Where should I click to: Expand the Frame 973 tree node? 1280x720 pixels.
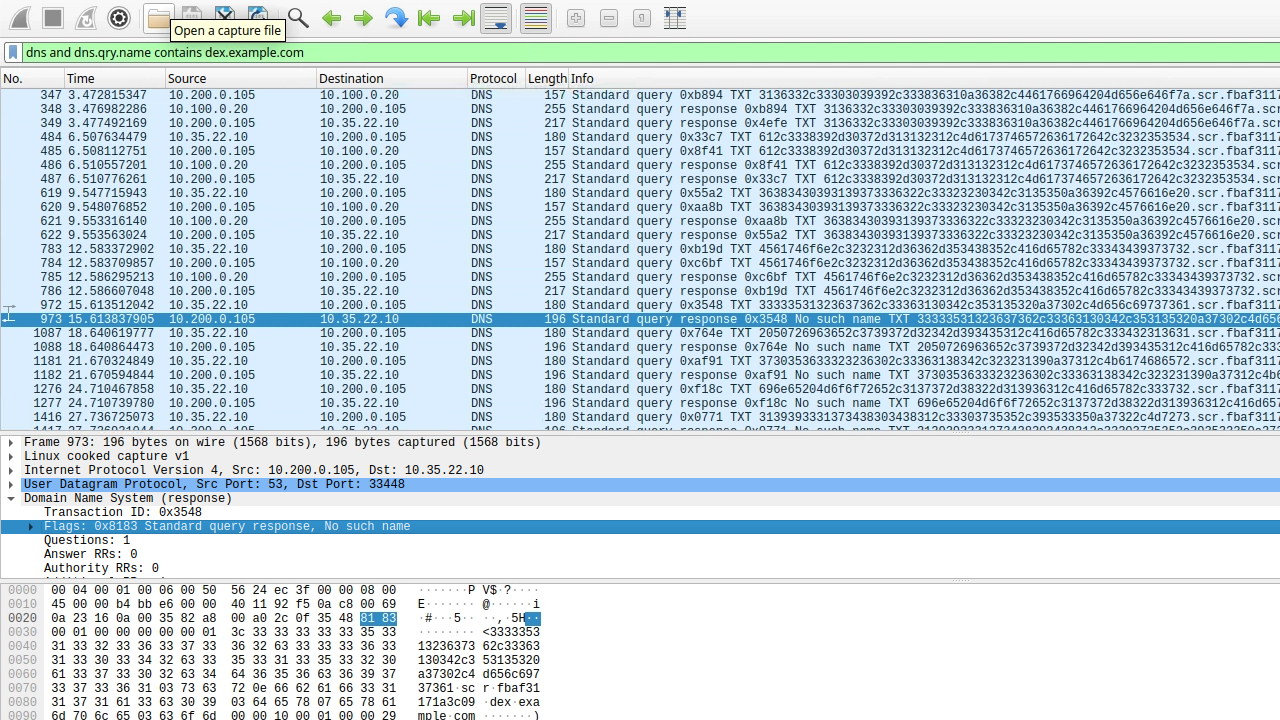point(11,442)
